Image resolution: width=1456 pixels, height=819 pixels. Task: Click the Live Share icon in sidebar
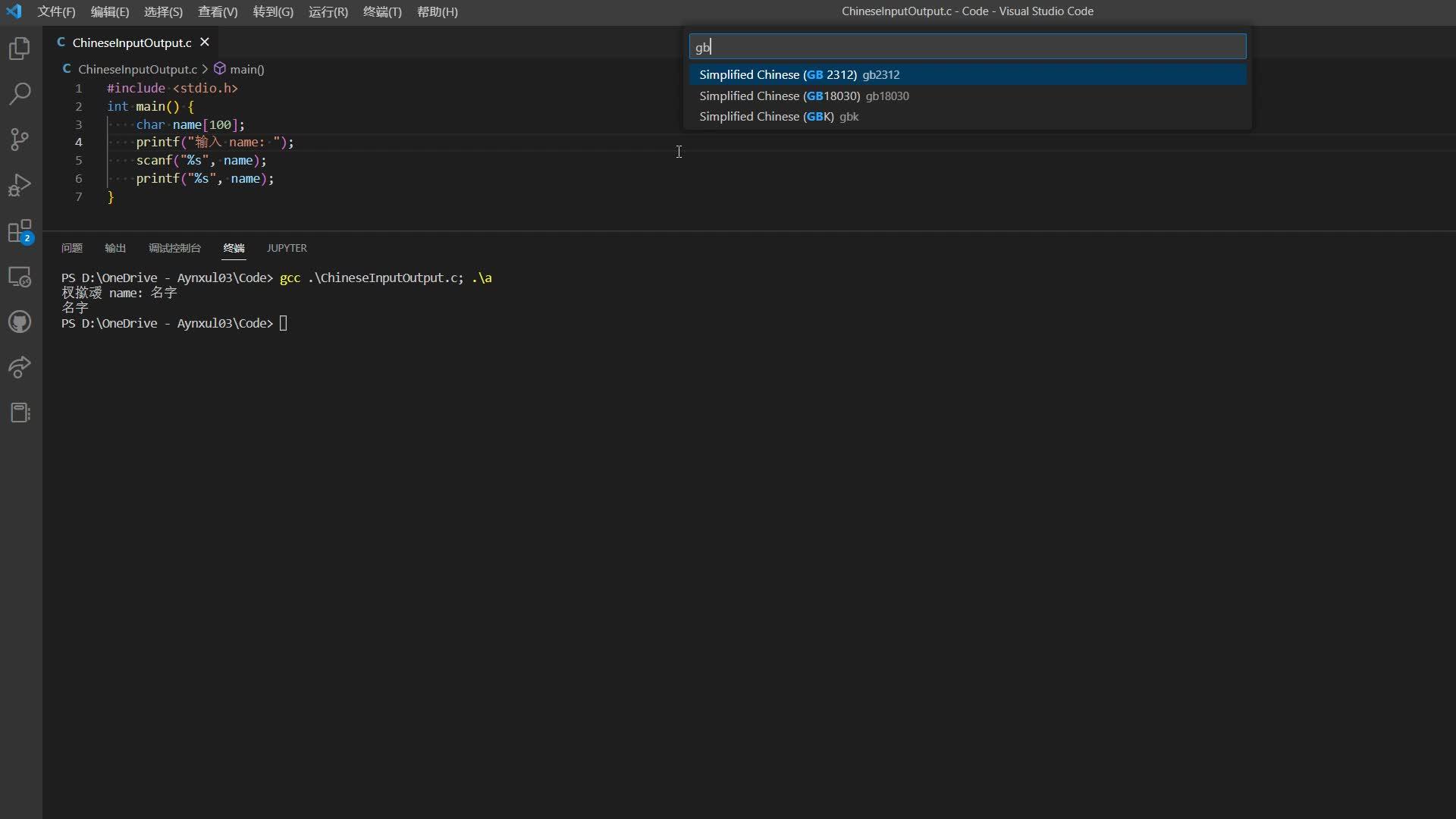(x=19, y=368)
